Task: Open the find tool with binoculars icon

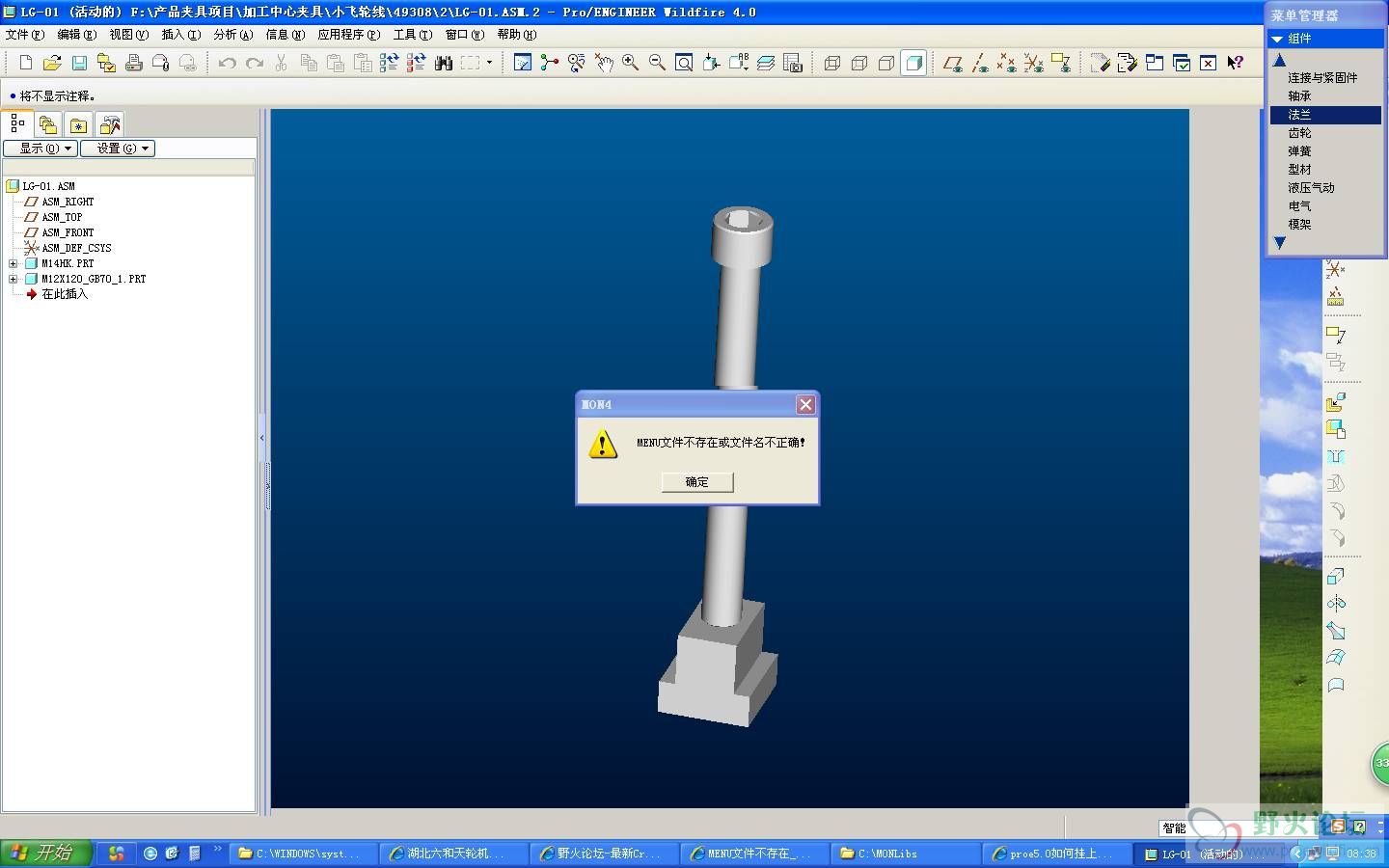Action: click(x=444, y=63)
